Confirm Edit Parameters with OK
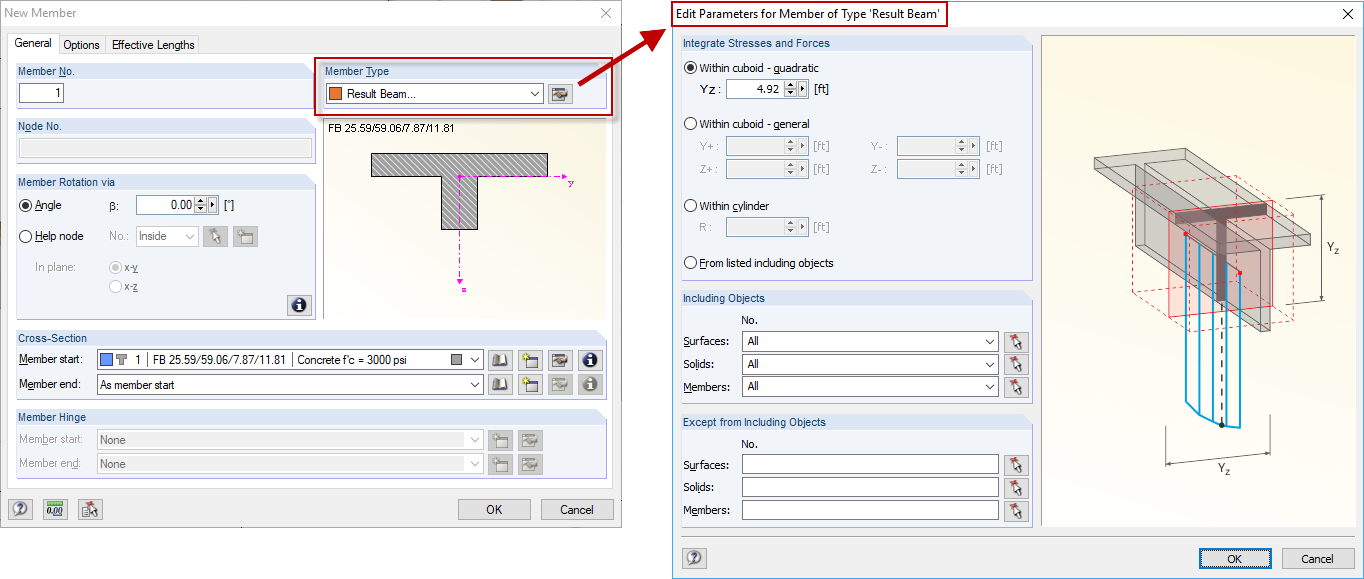Viewport: 1364px width, 579px height. click(1235, 559)
